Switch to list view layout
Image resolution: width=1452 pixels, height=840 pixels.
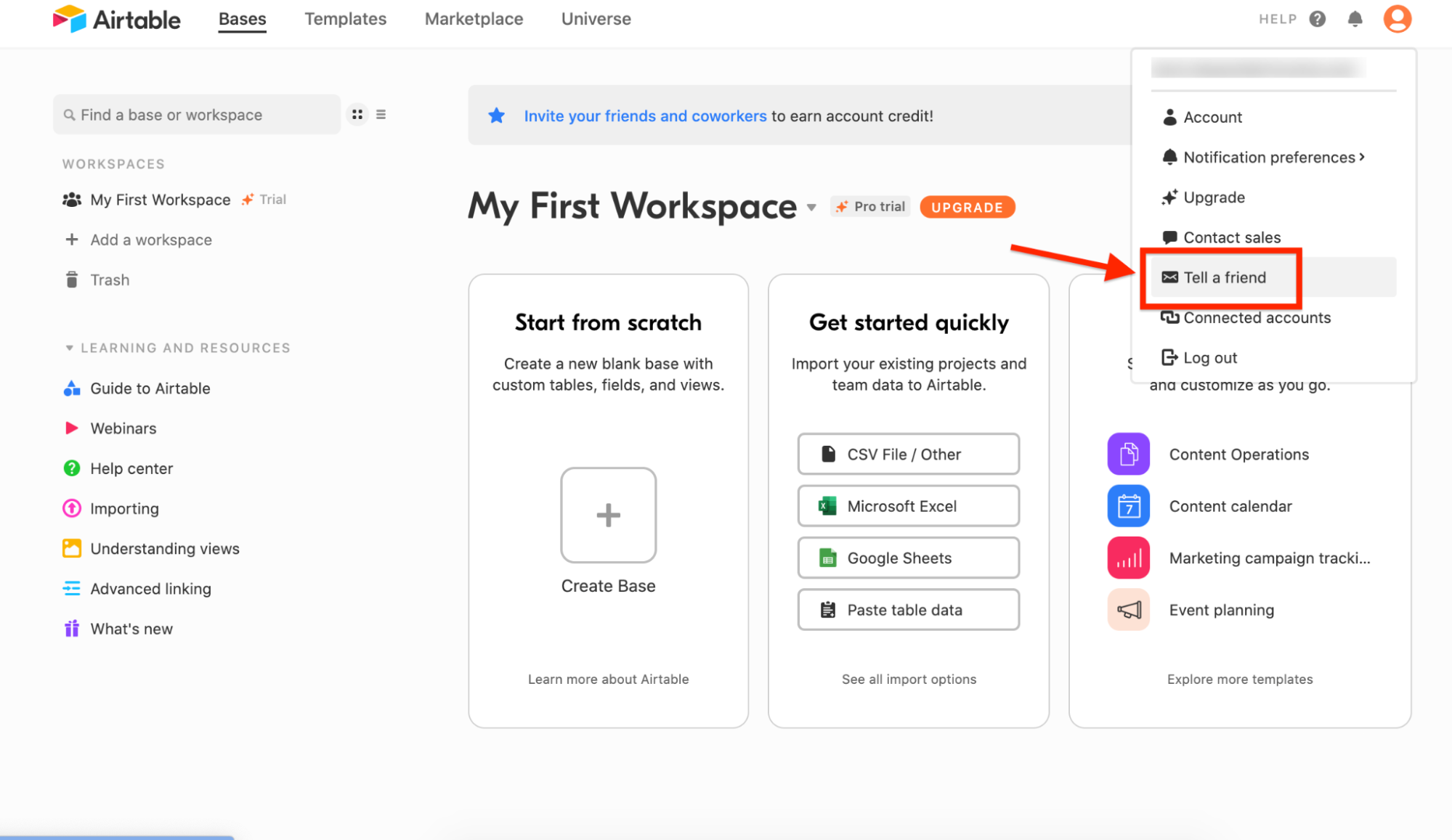(381, 115)
